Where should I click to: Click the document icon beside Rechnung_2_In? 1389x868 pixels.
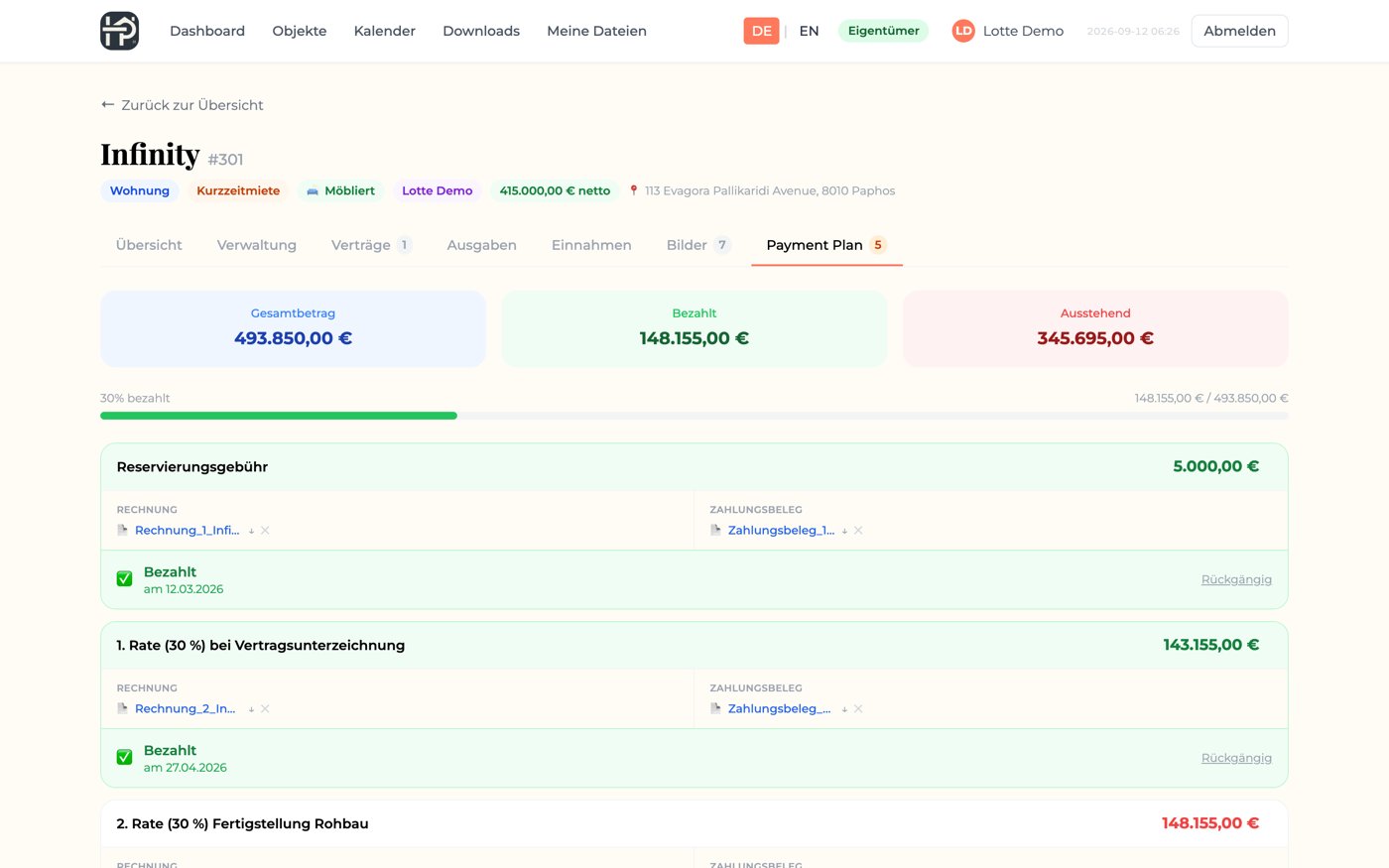pyautogui.click(x=123, y=708)
